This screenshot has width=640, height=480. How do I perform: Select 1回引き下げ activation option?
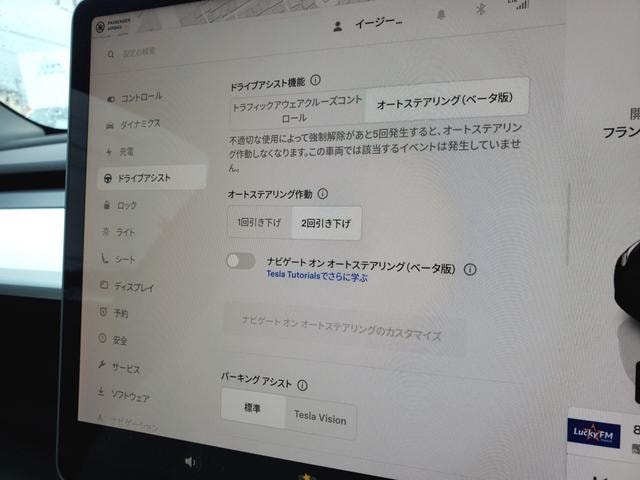(260, 222)
